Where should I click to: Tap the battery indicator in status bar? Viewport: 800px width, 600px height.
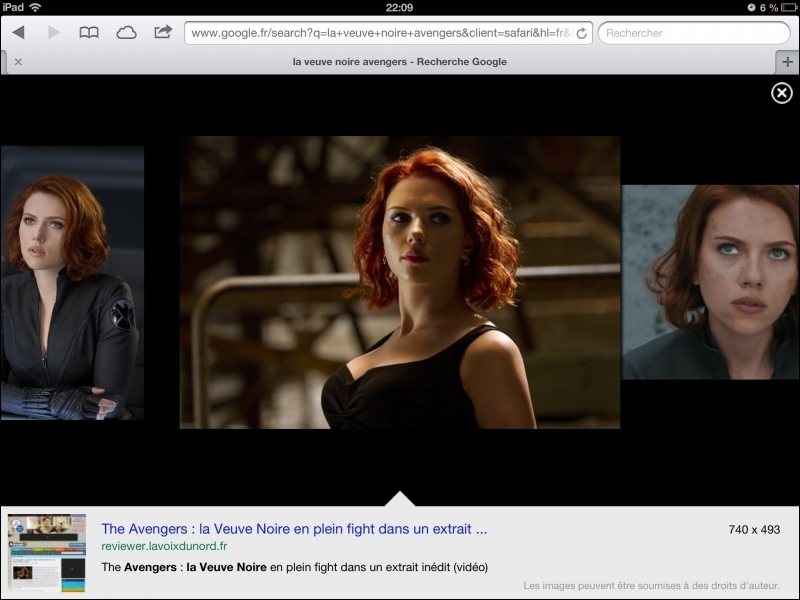pyautogui.click(x=789, y=7)
